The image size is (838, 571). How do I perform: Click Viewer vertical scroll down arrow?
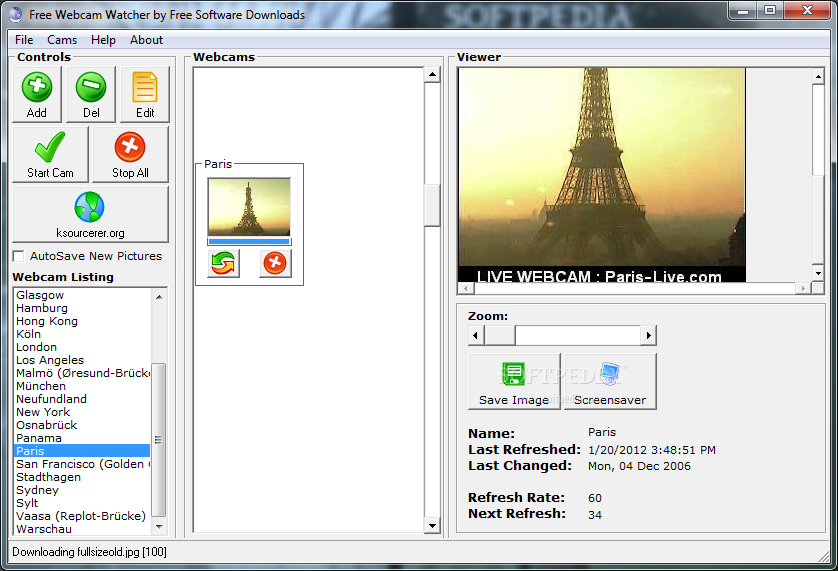click(818, 273)
